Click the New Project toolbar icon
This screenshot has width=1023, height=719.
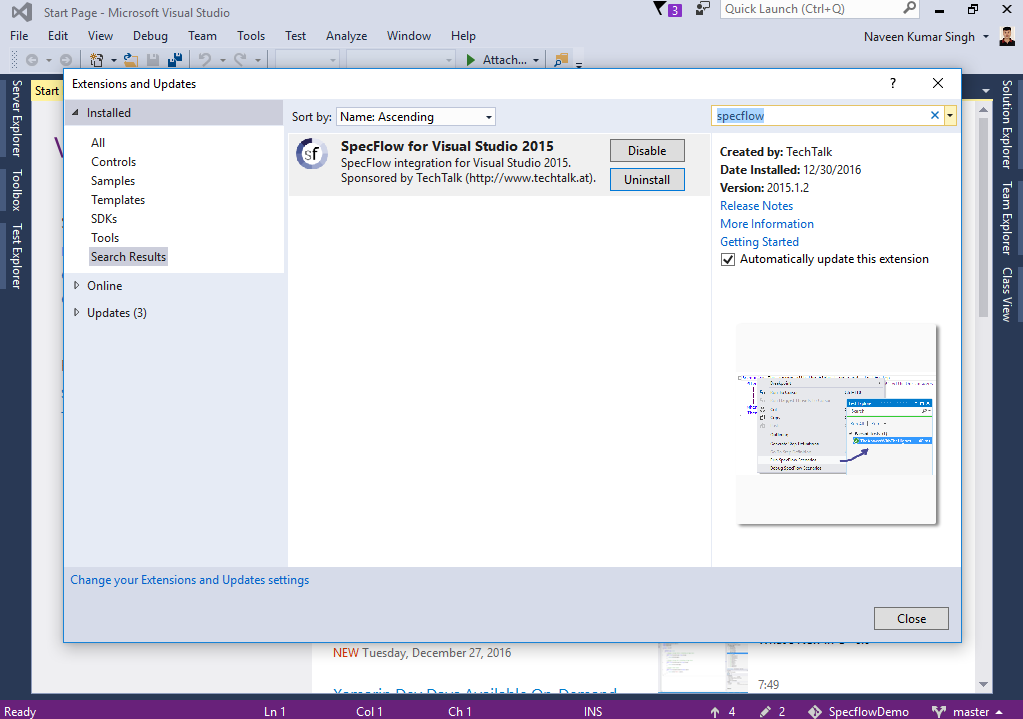coord(97,60)
